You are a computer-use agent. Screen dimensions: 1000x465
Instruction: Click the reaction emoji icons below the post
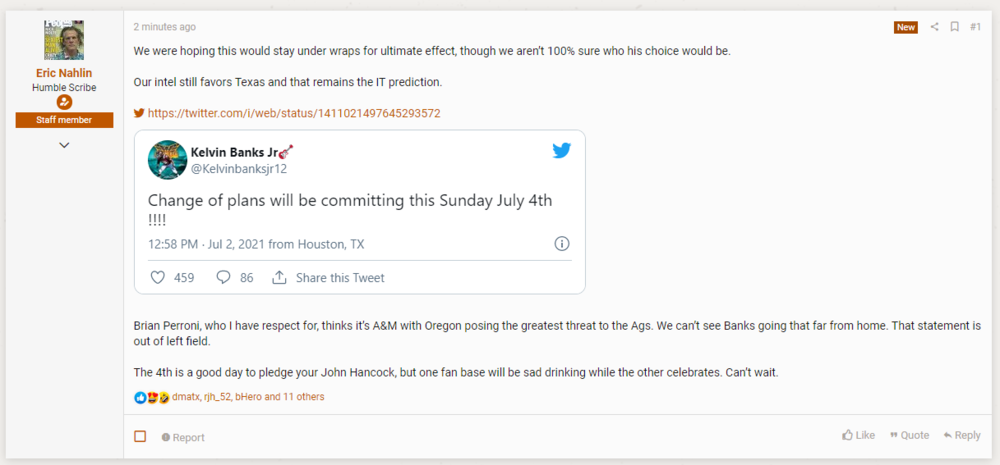point(151,397)
